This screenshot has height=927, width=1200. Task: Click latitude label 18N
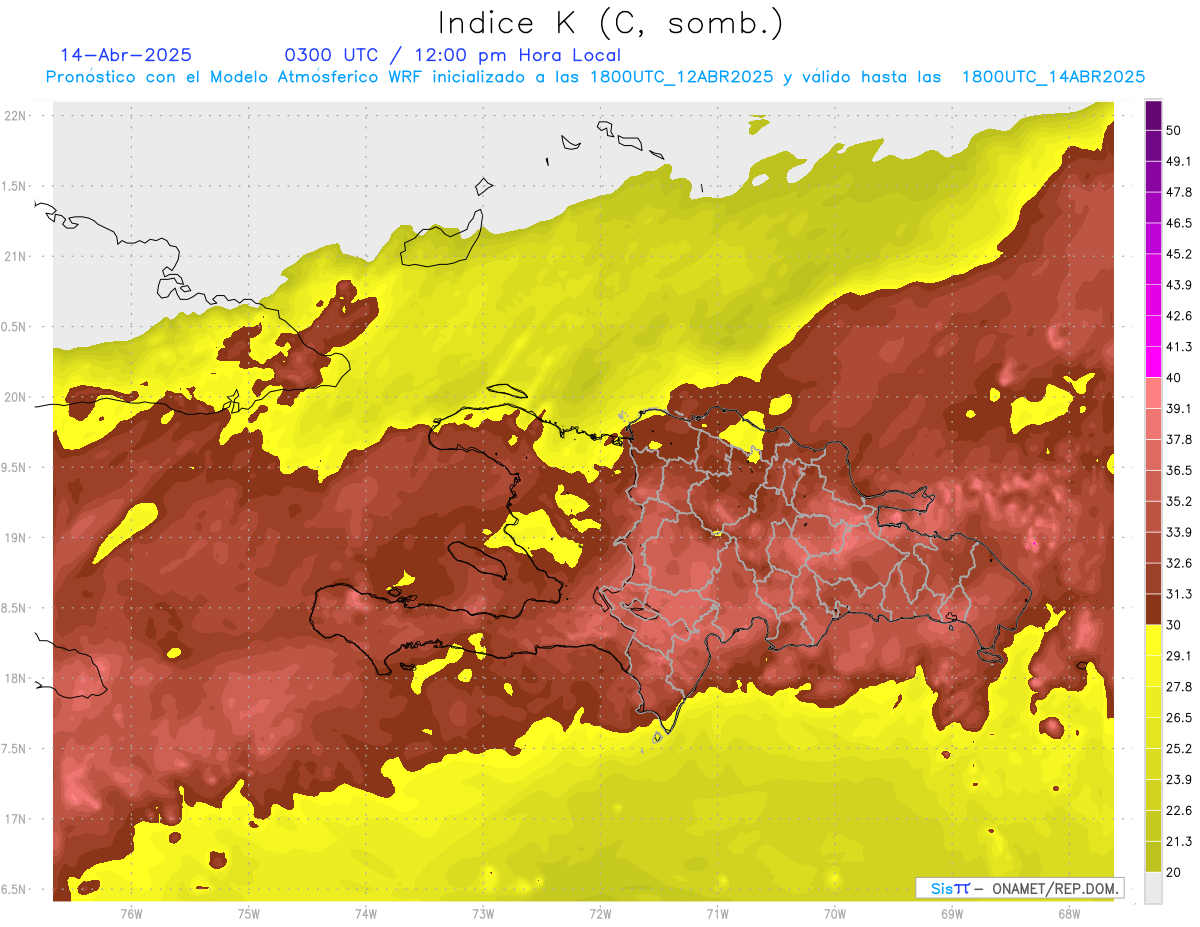coord(16,679)
